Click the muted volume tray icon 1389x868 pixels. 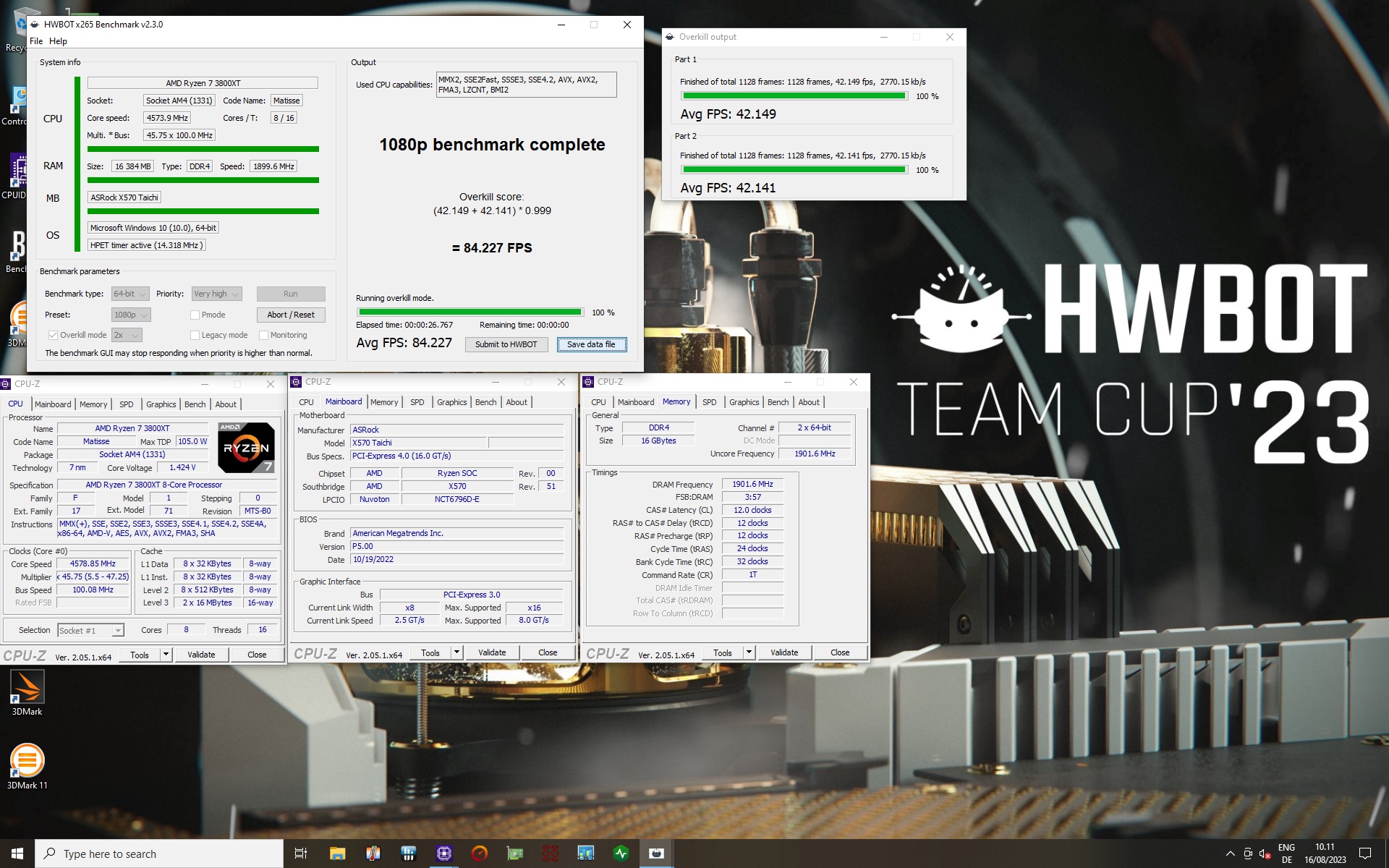pos(1265,854)
